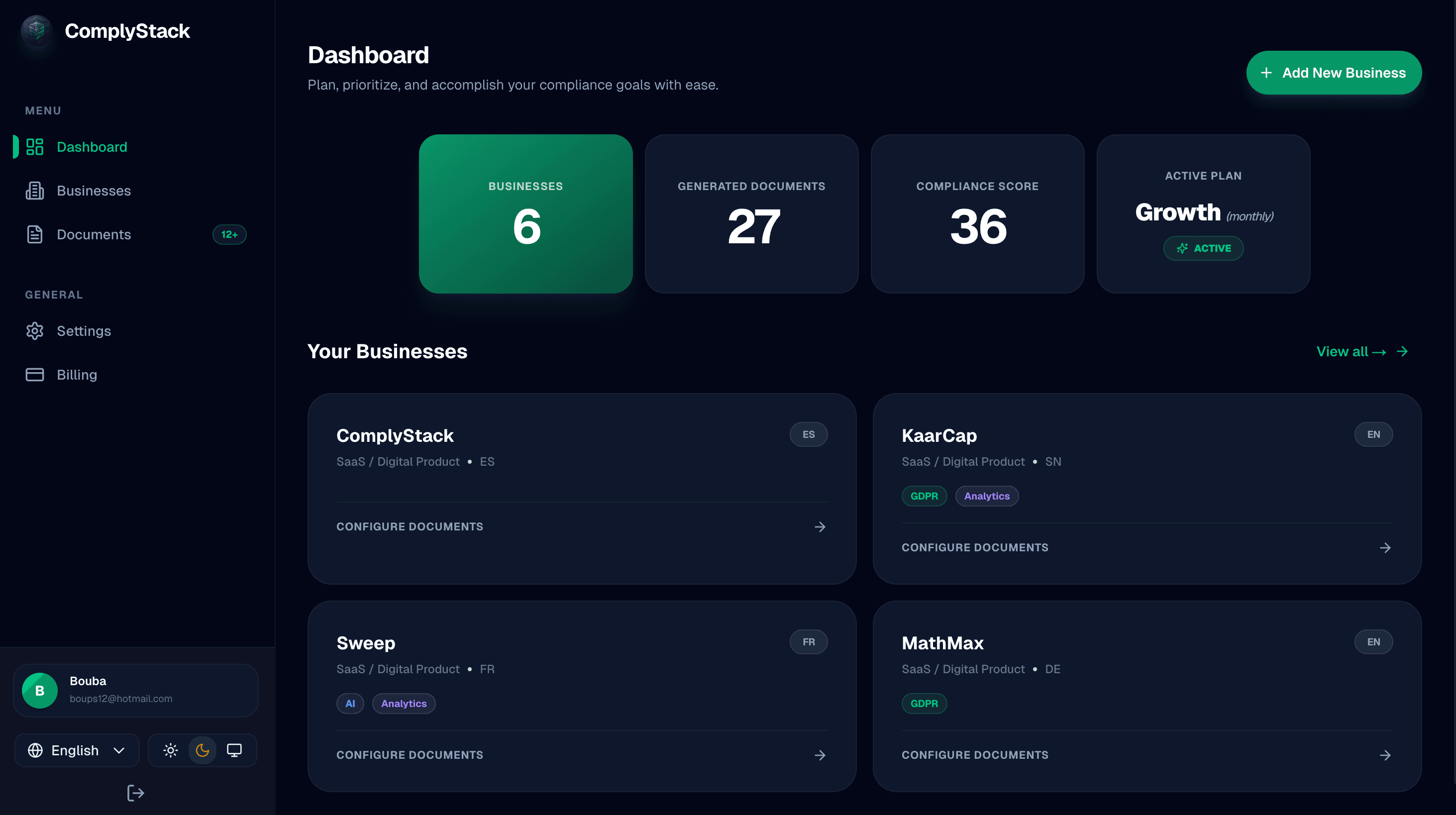The image size is (1456, 815).
Task: Open Configure Documents for Sweep
Action: [409, 754]
